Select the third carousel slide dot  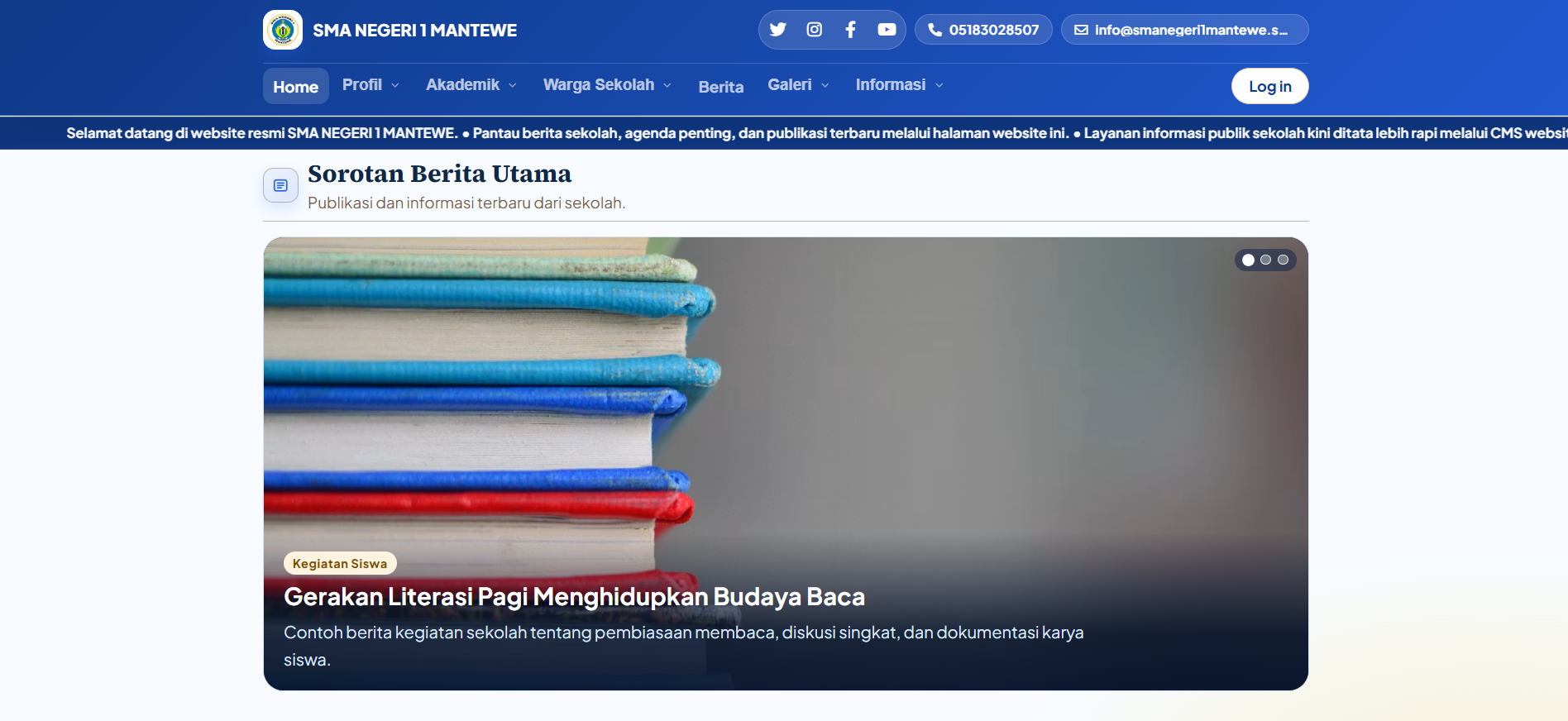[1284, 260]
